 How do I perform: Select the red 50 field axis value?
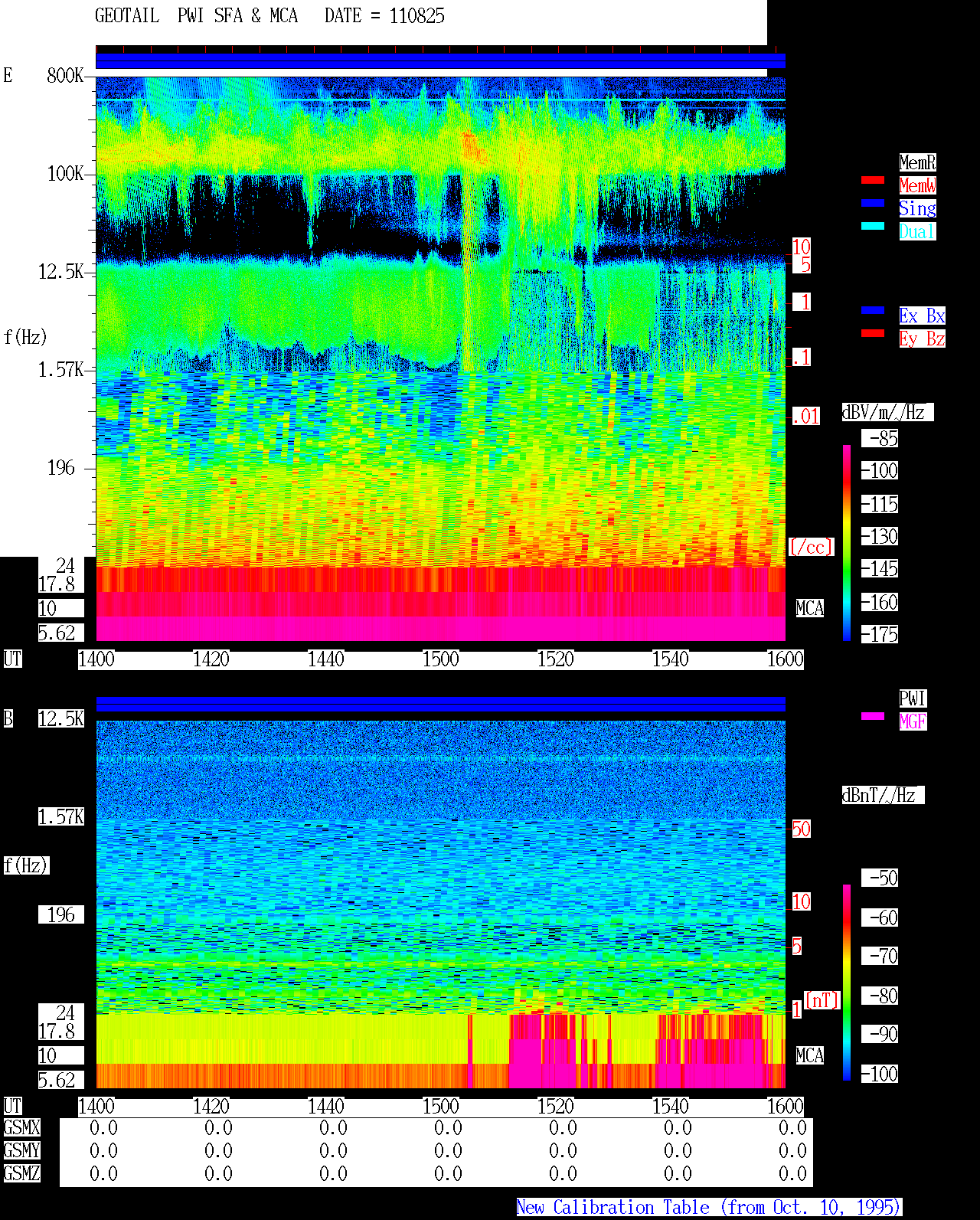[x=801, y=829]
